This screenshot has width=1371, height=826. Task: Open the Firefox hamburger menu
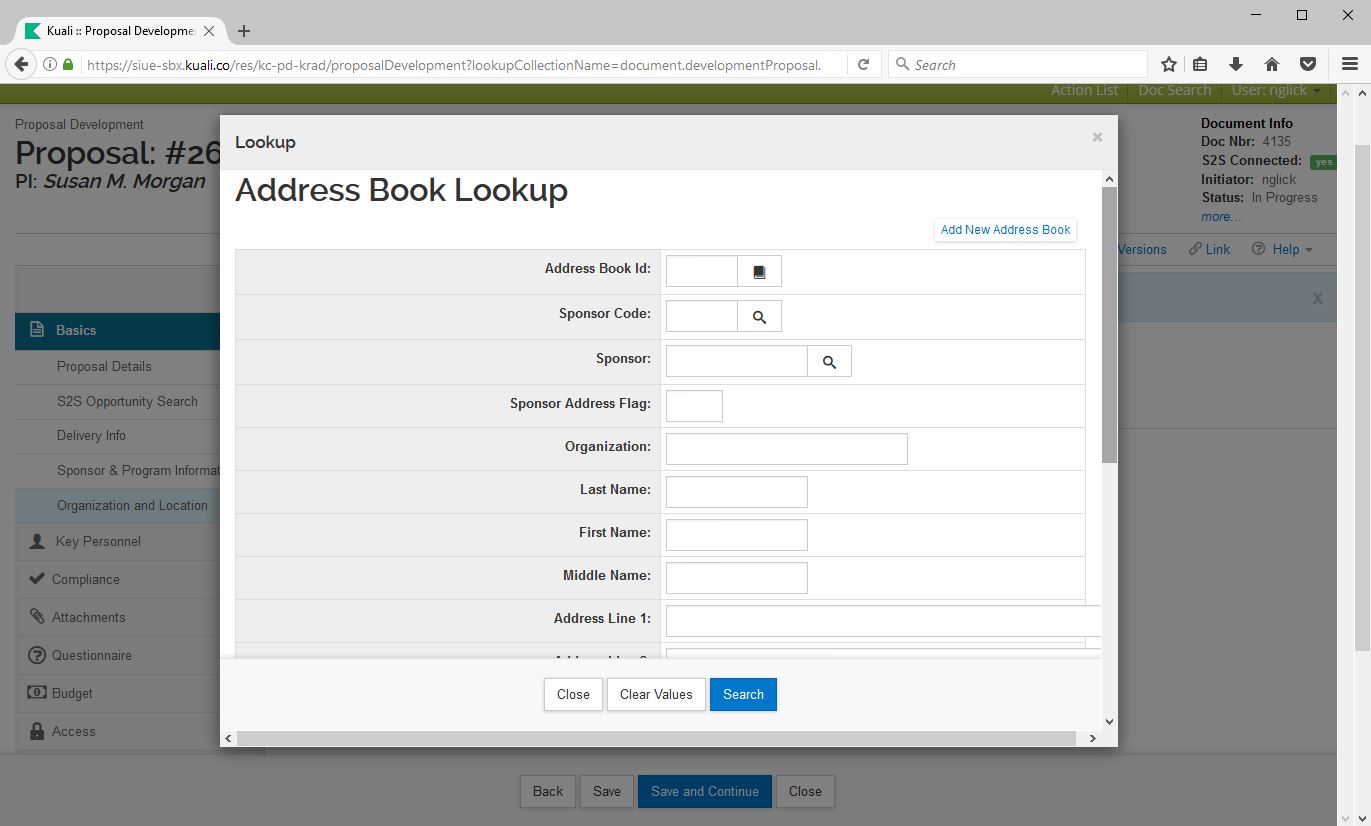pyautogui.click(x=1349, y=64)
